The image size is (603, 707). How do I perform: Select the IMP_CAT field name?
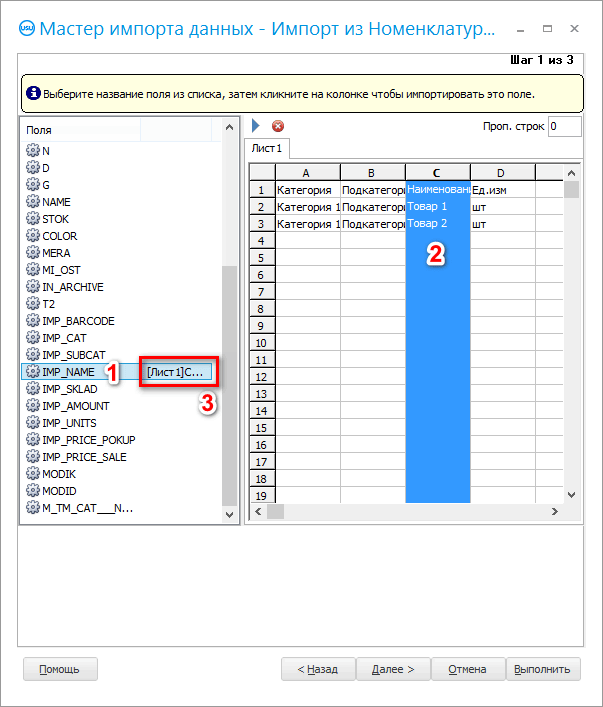(x=64, y=338)
